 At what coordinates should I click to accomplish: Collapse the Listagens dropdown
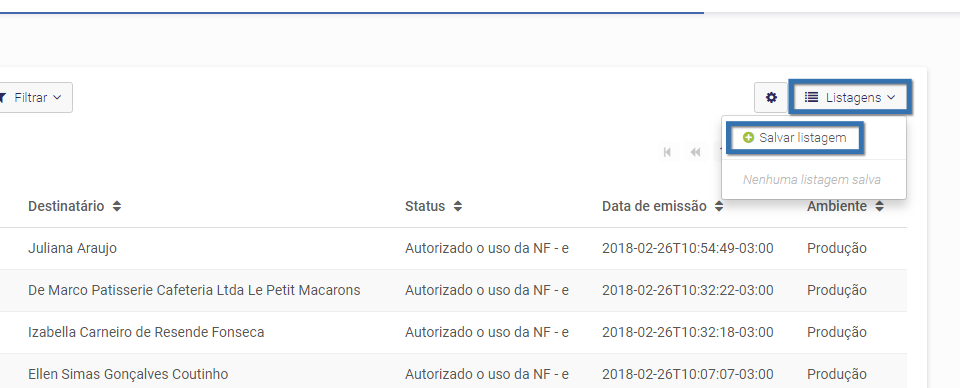(x=850, y=97)
